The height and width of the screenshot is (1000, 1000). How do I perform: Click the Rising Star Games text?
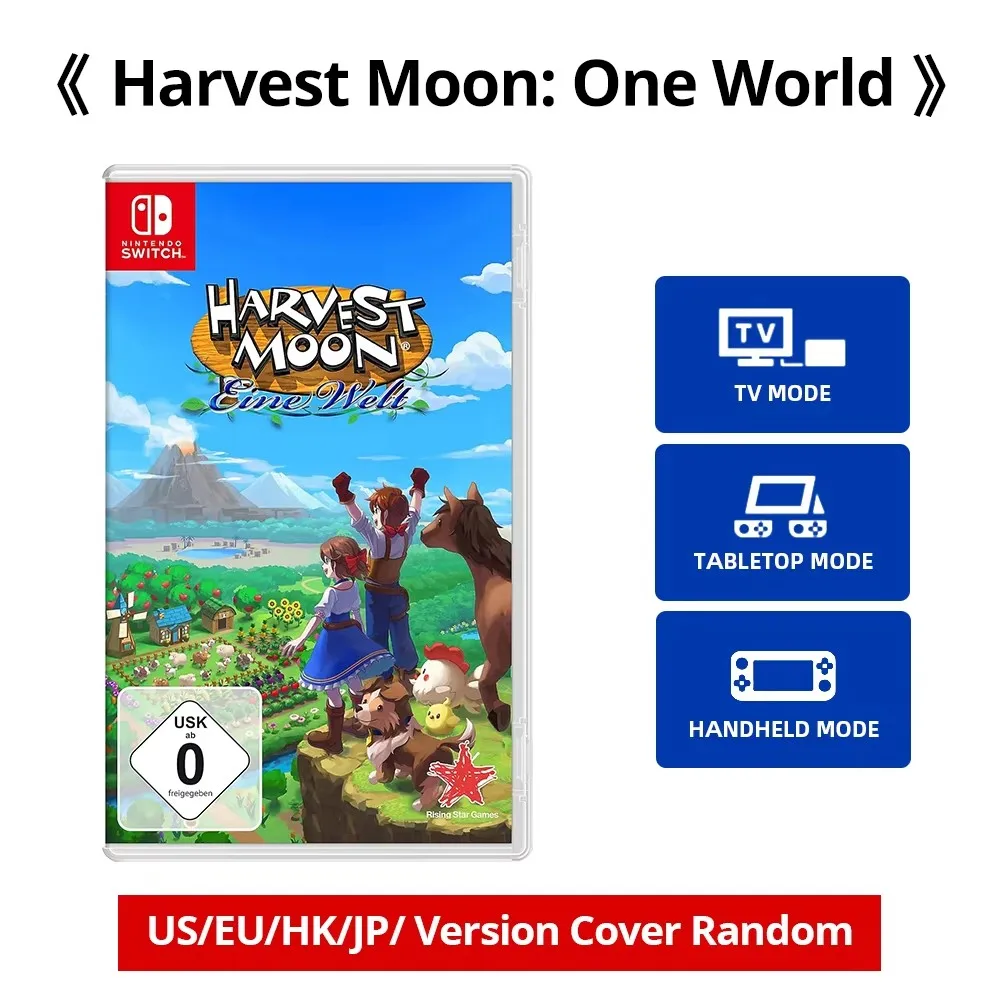pos(462,815)
